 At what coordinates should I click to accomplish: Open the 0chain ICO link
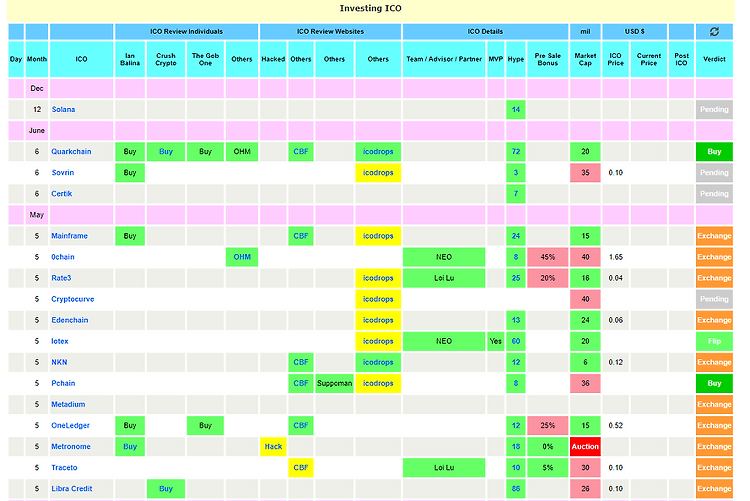point(63,257)
